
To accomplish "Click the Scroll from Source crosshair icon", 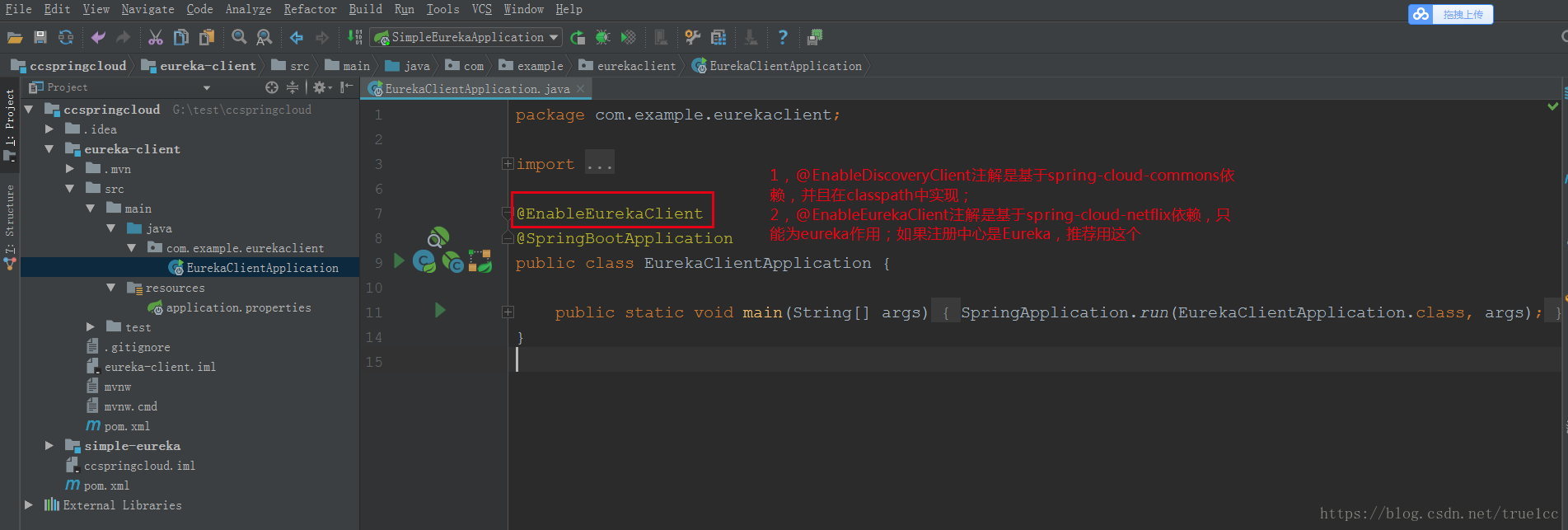I will [272, 87].
